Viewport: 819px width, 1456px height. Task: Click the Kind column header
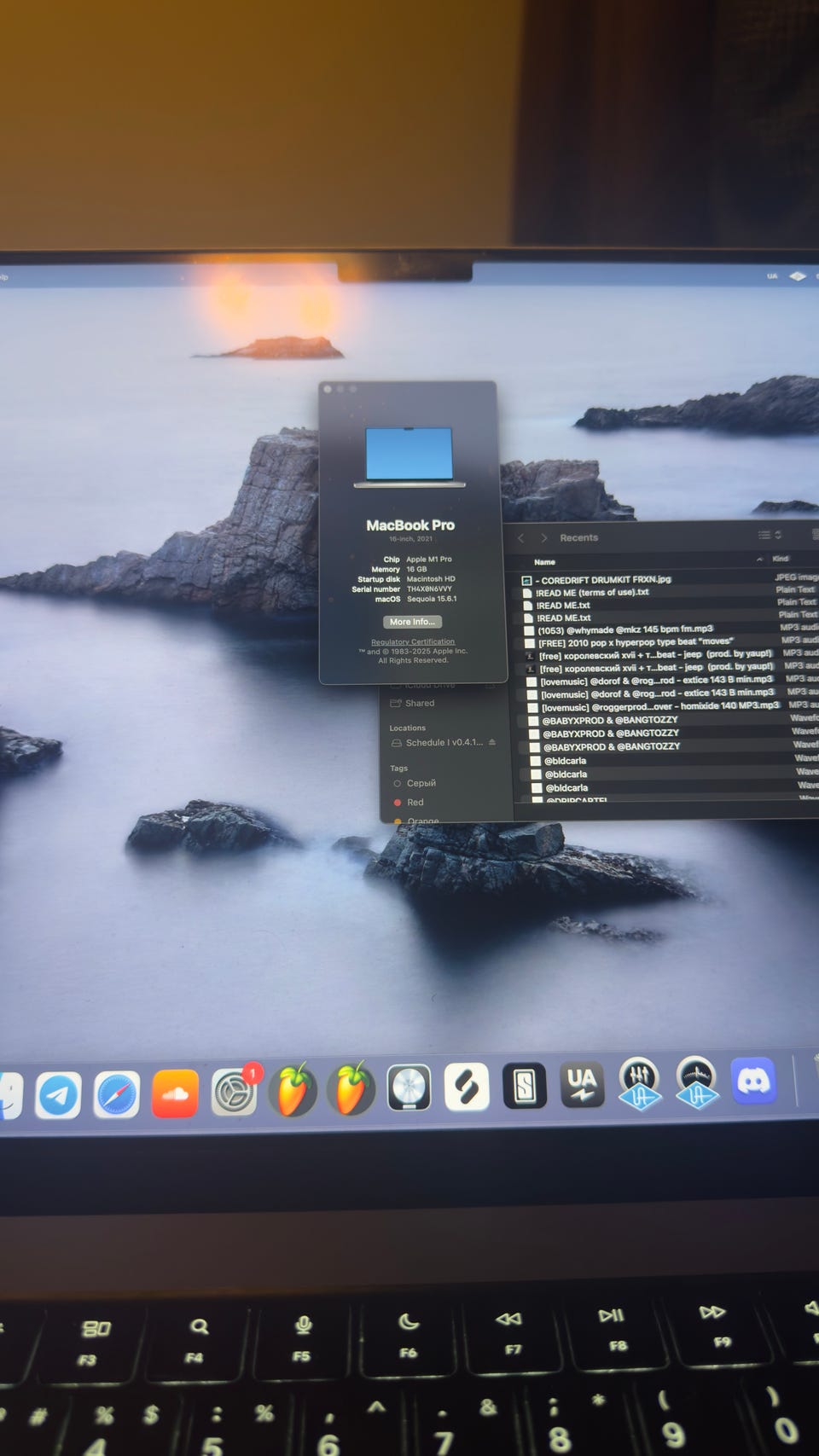[781, 559]
